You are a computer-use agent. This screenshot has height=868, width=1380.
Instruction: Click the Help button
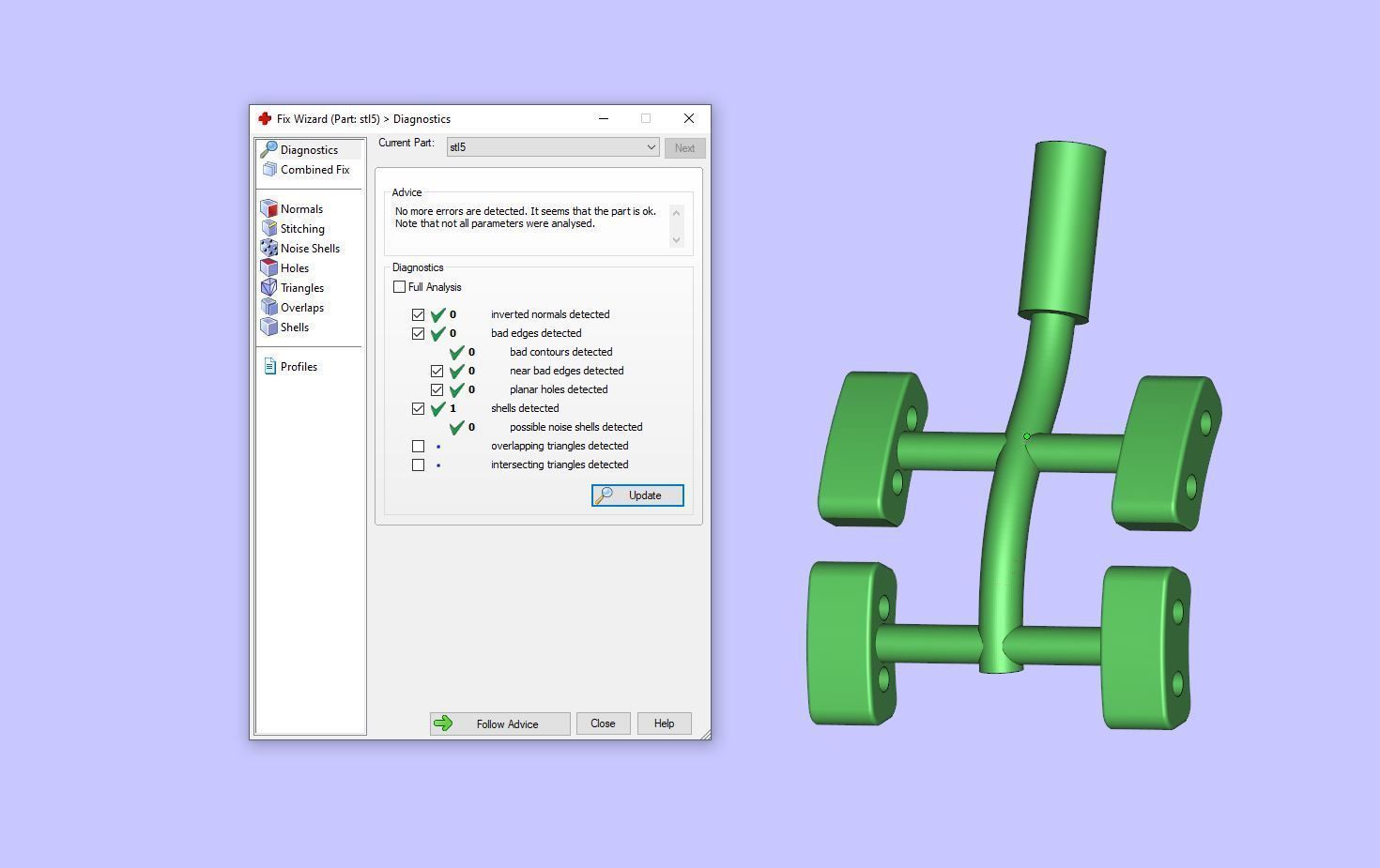click(664, 723)
